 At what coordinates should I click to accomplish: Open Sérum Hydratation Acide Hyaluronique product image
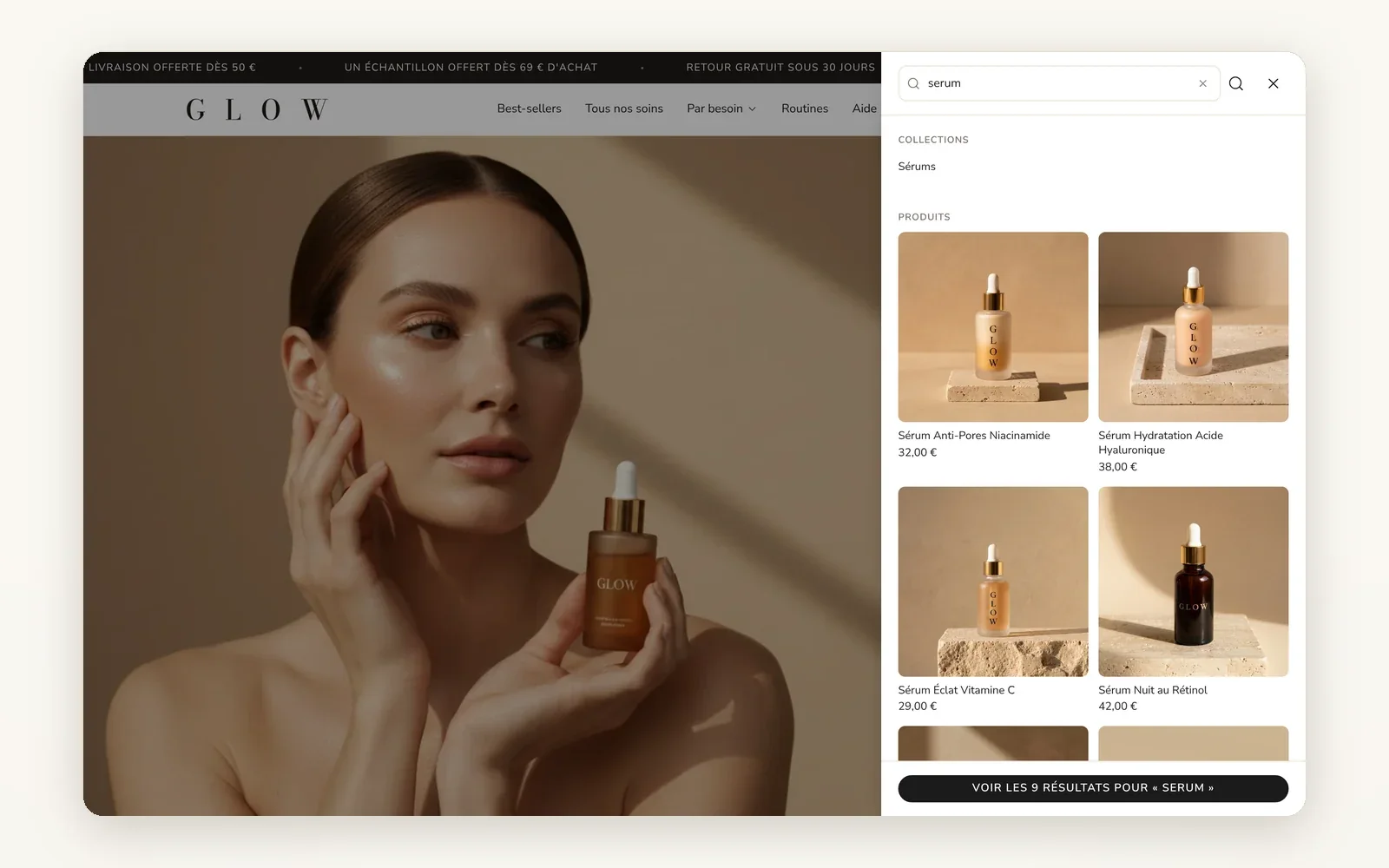tap(1194, 326)
